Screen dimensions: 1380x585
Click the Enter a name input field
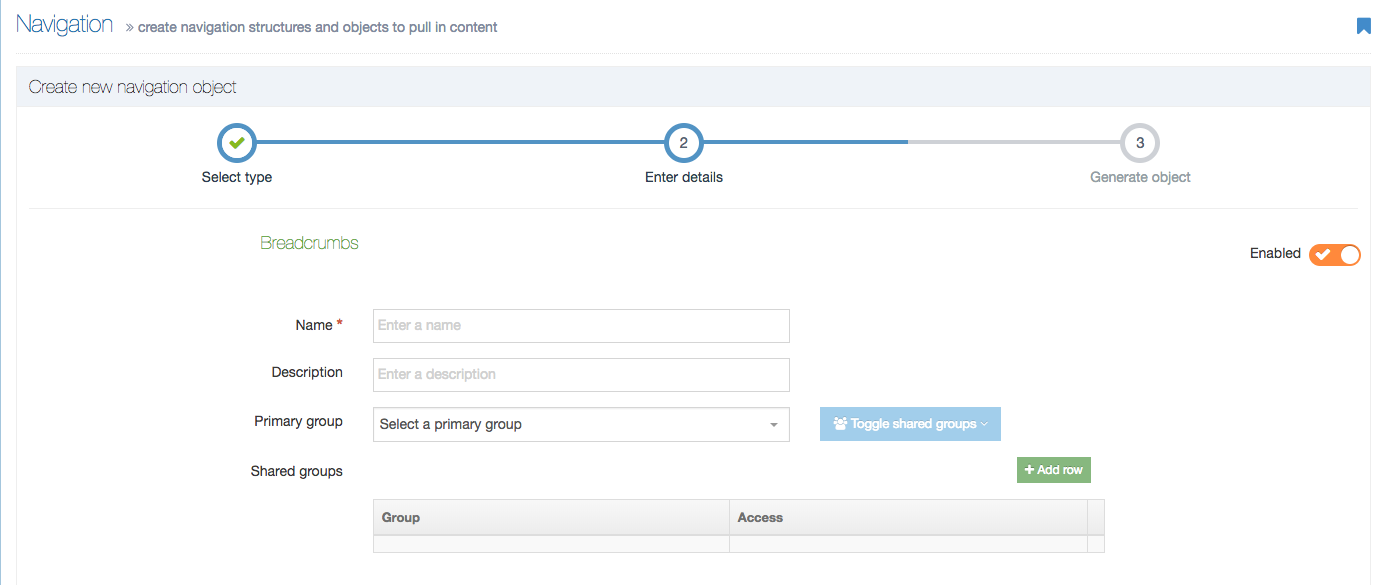point(580,325)
